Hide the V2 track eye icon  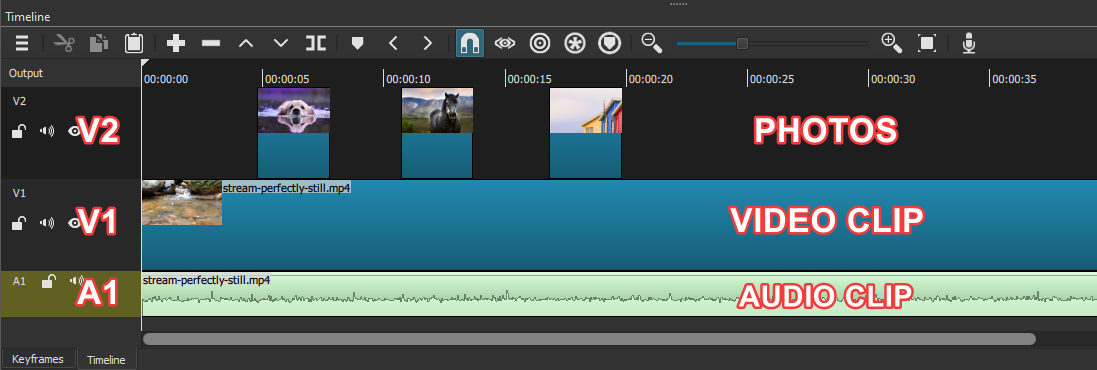[73, 131]
